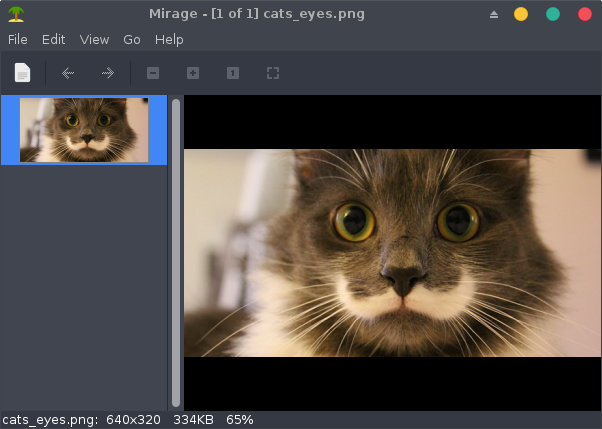602x429 pixels.
Task: Open the Go menu
Action: pos(132,40)
